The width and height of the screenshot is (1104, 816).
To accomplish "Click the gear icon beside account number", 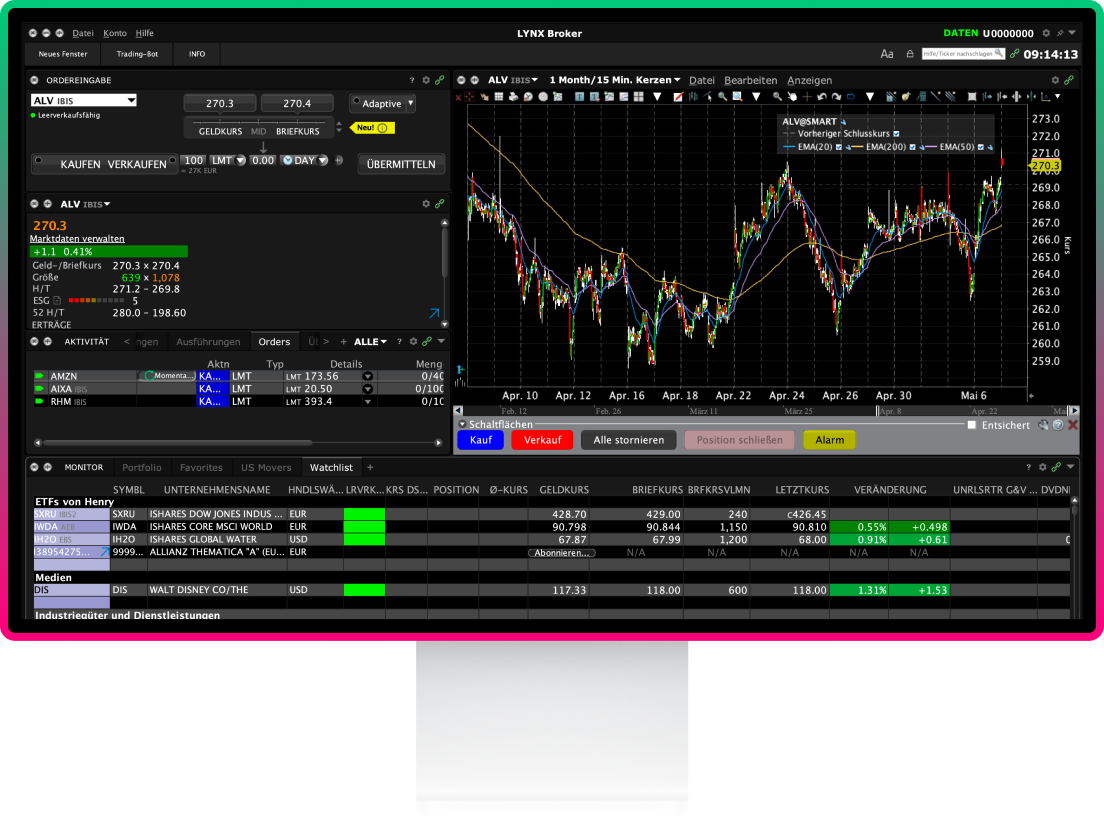I will [1046, 33].
